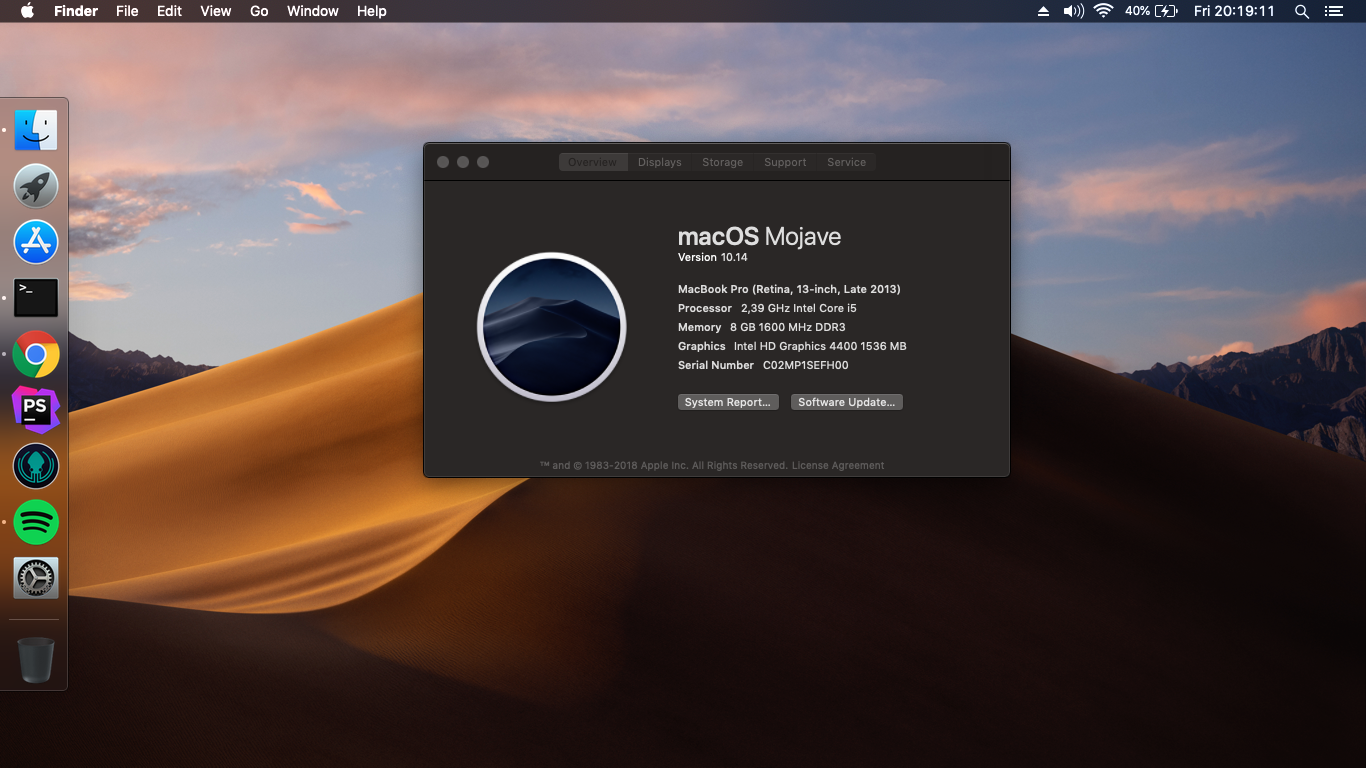Click the Software Update... button
Viewport: 1366px width, 768px height.
847,402
